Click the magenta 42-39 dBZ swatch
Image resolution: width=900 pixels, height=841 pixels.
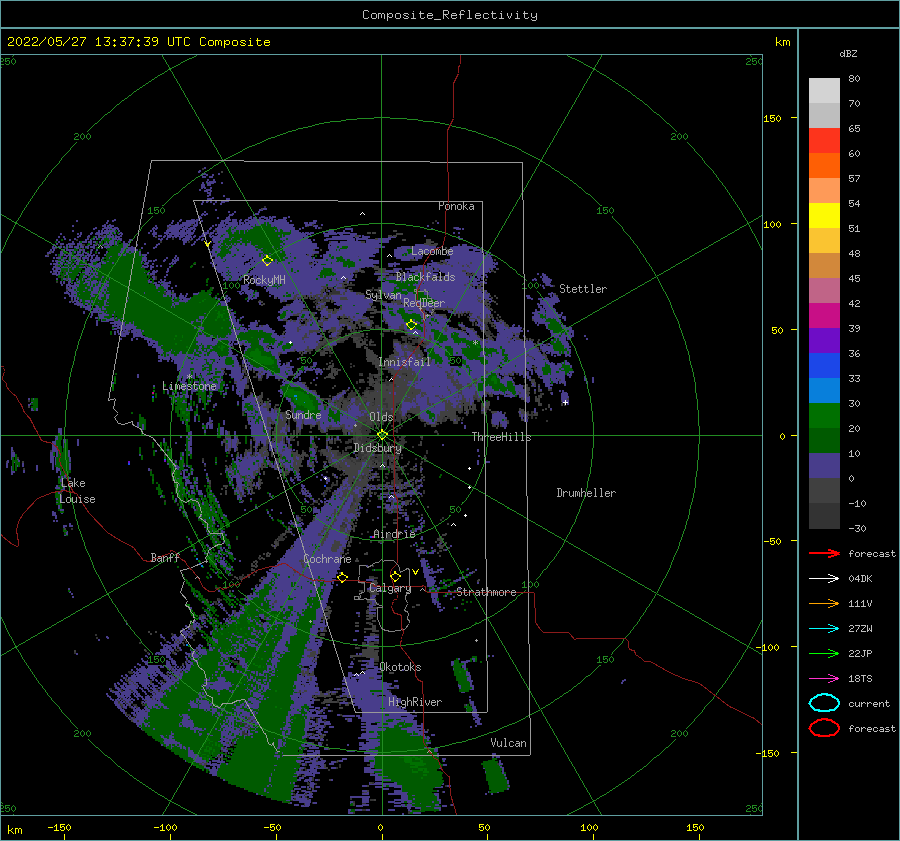824,316
